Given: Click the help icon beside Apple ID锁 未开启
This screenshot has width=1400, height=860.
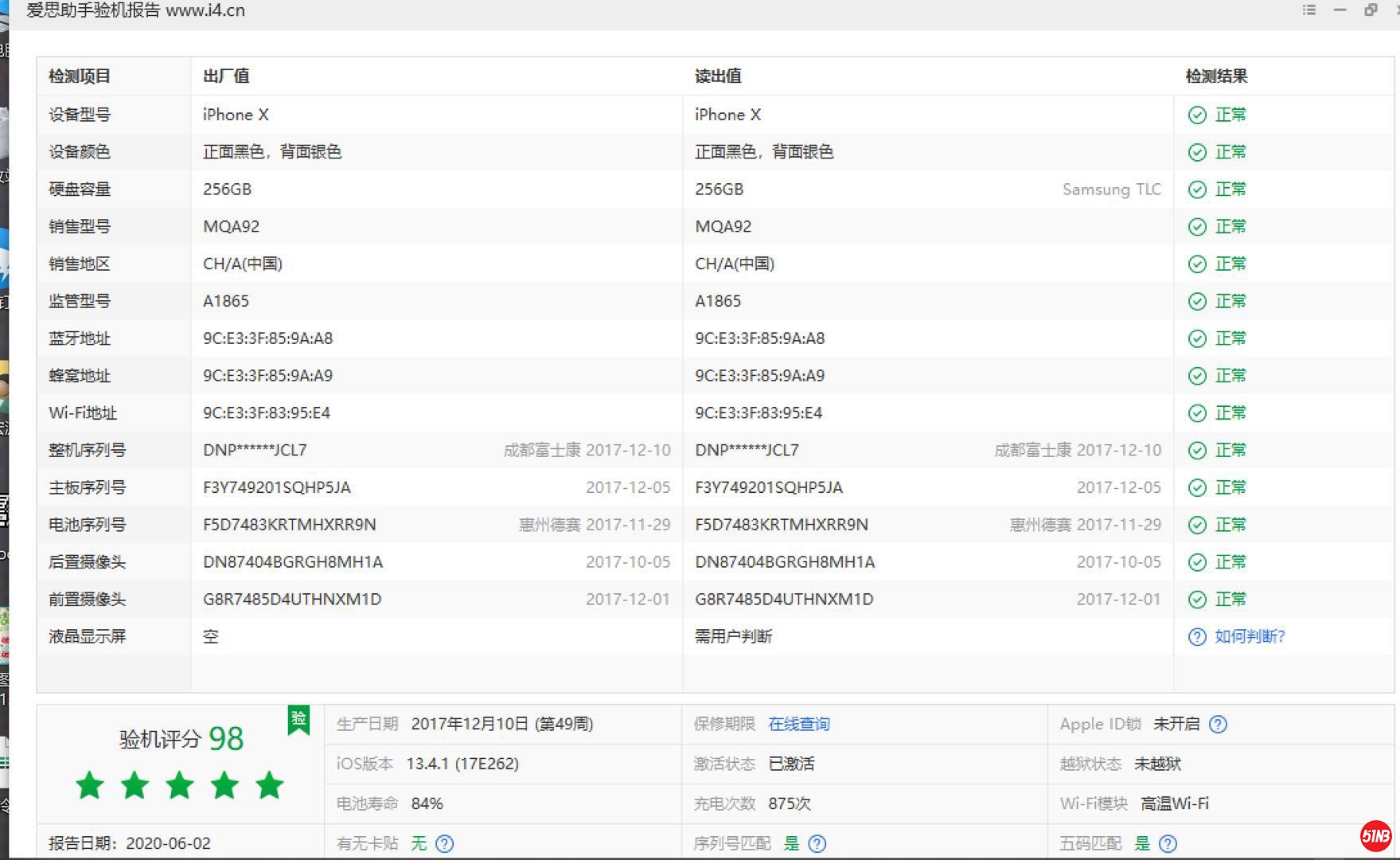Looking at the screenshot, I should point(1218,724).
